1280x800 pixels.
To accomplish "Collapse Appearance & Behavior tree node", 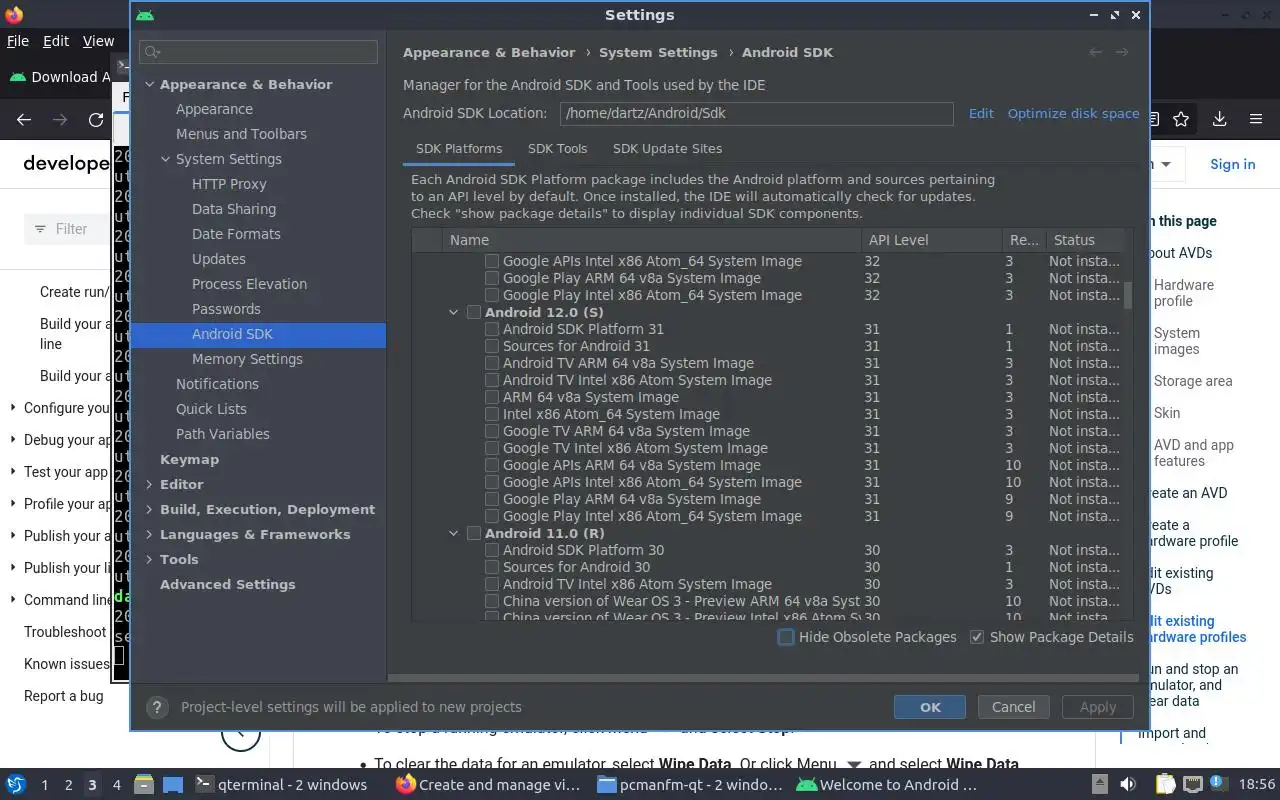I will (149, 84).
